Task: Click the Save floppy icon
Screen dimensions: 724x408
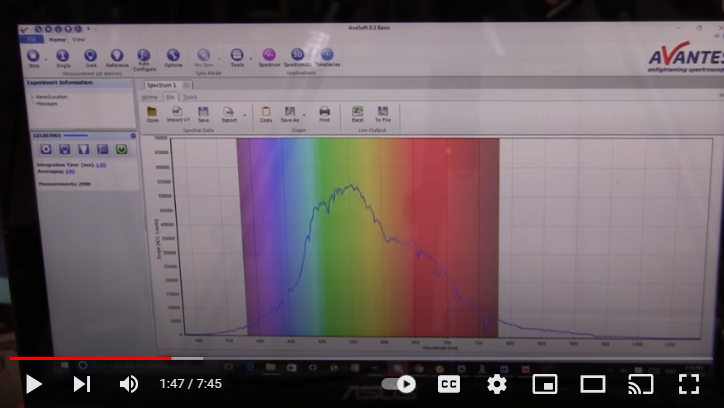Action: pos(203,111)
